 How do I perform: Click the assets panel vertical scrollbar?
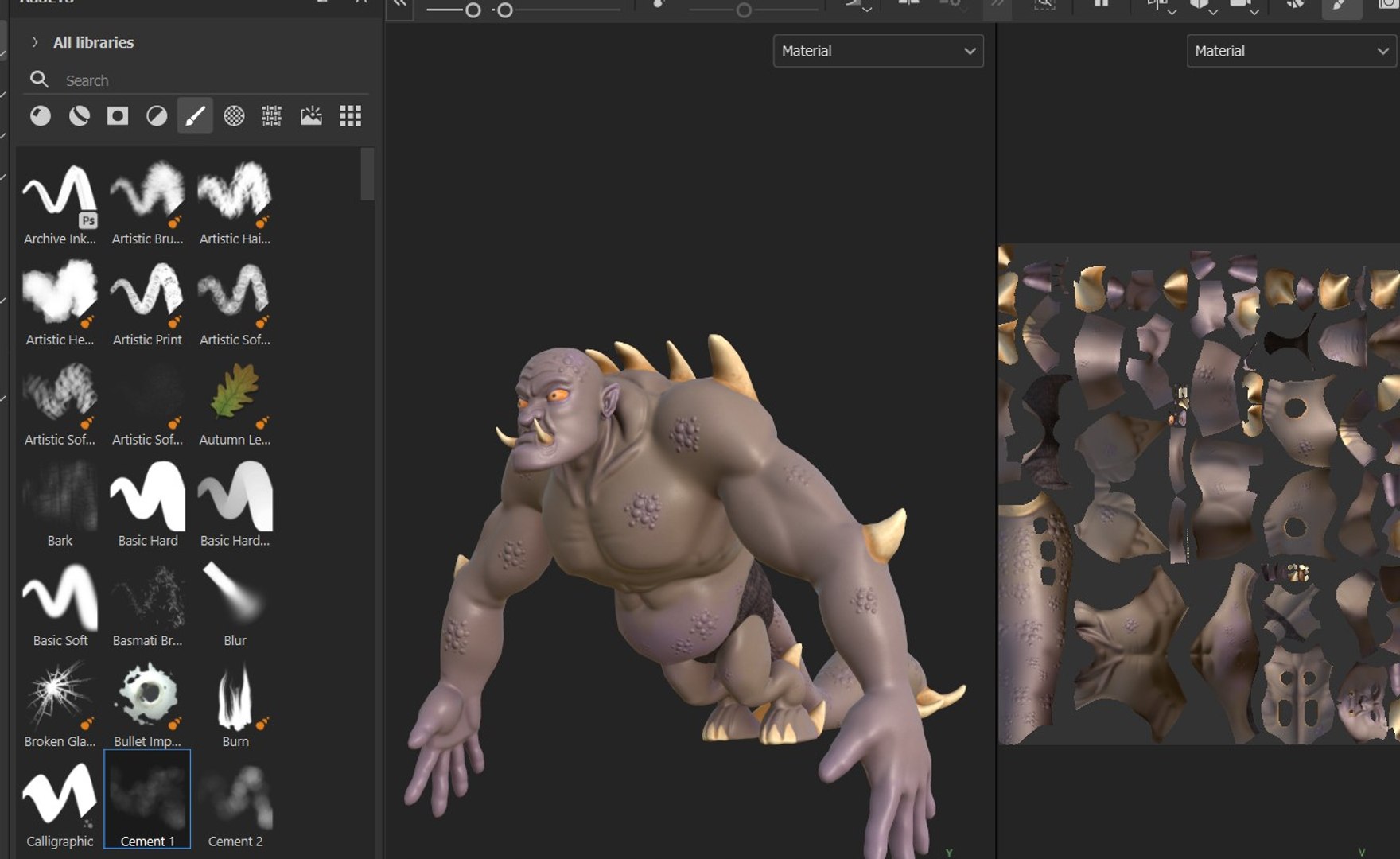pyautogui.click(x=367, y=174)
